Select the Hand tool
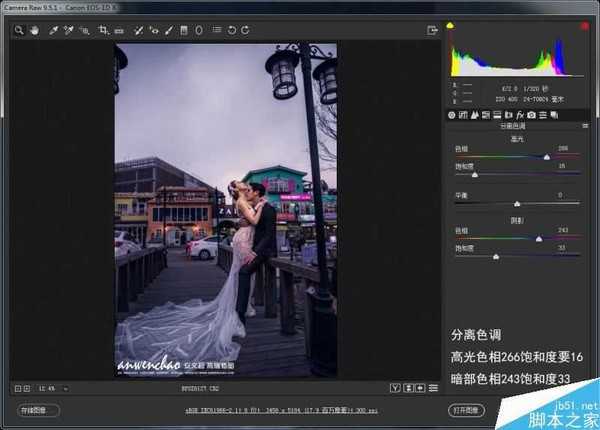This screenshot has width=600, height=430. [x=32, y=30]
